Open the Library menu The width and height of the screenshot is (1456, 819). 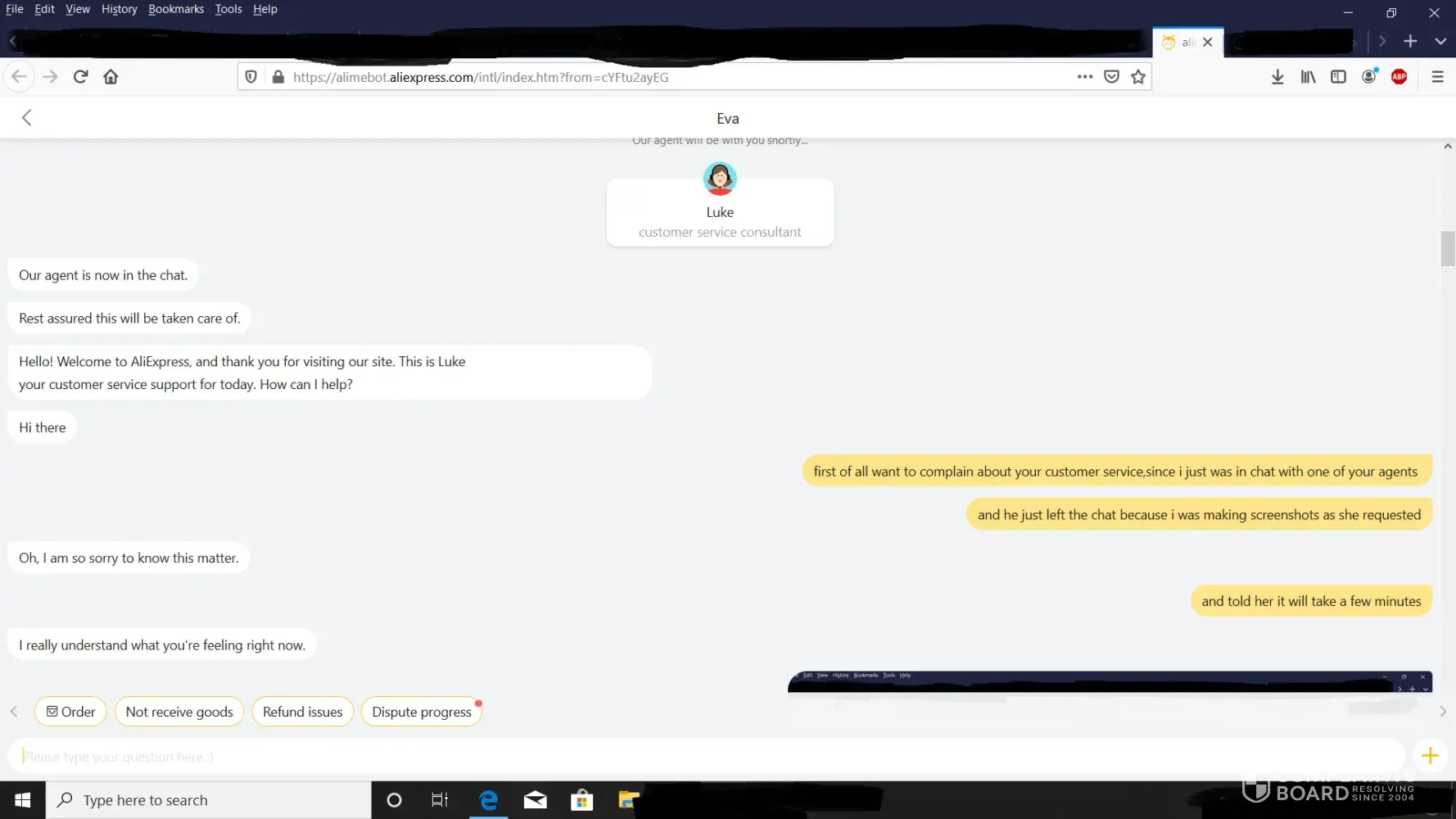pyautogui.click(x=1308, y=76)
